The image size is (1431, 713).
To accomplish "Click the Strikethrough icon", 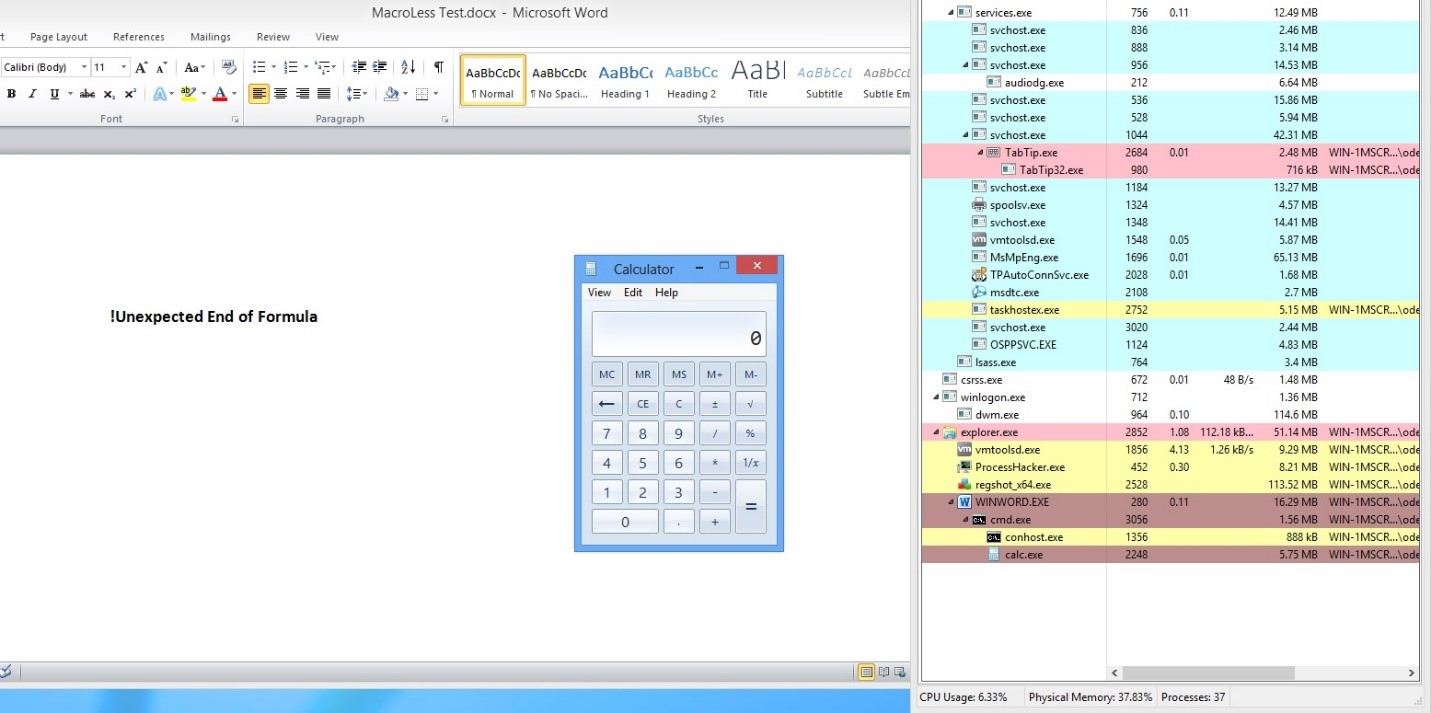I will pos(87,94).
